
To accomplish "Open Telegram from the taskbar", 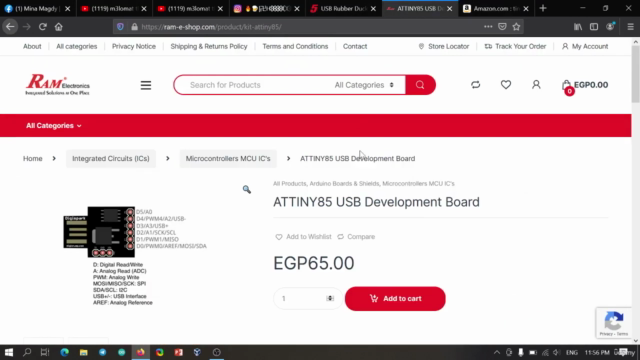I will [102, 352].
